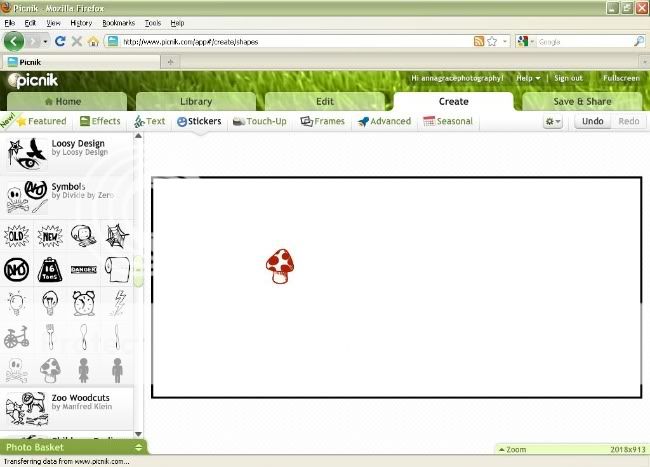Viewport: 650px width, 467px height.
Task: Select the red mushroom on canvas
Action: tap(280, 266)
